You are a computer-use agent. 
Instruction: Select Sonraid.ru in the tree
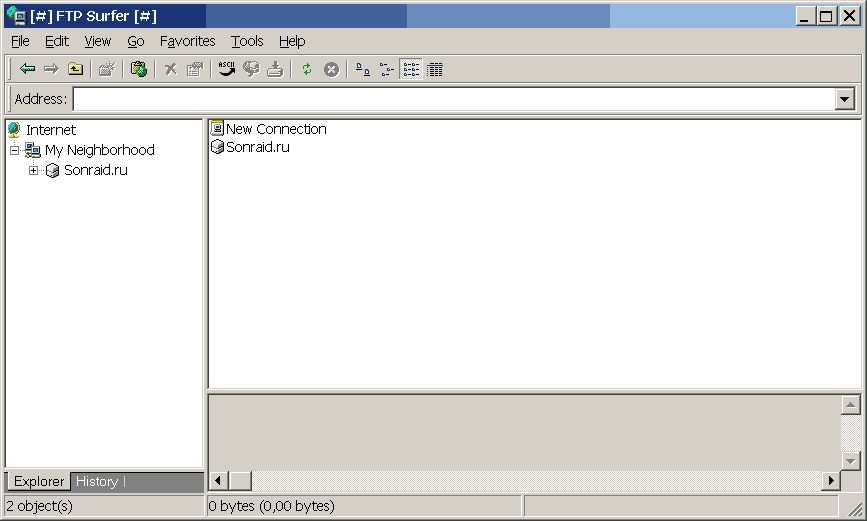(x=96, y=170)
